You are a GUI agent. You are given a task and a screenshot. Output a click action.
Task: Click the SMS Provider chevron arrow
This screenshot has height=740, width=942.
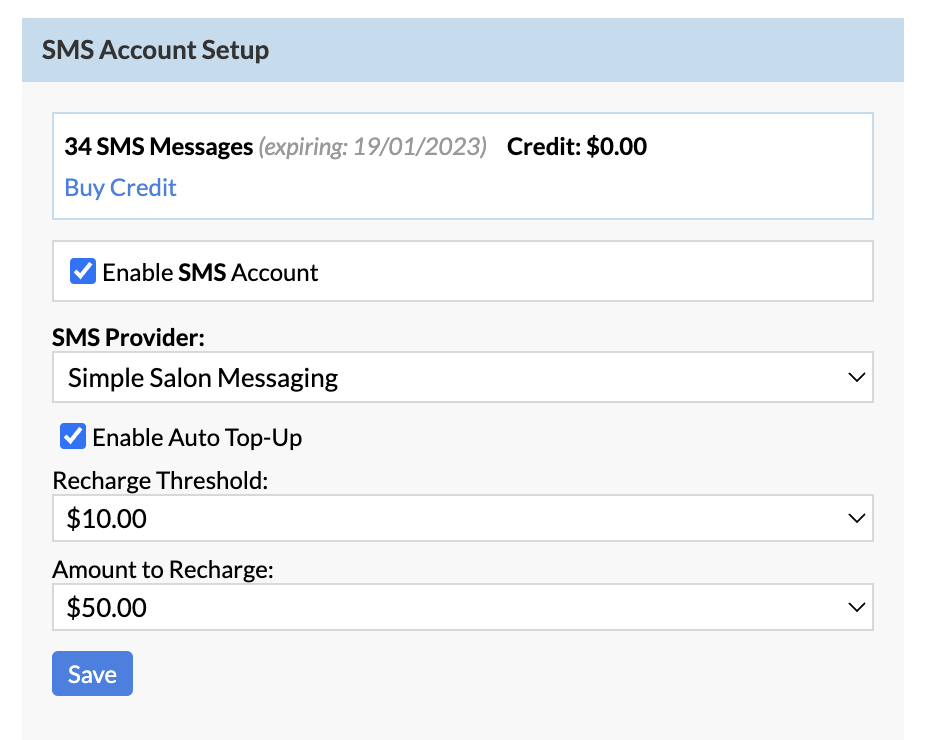pyautogui.click(x=856, y=377)
